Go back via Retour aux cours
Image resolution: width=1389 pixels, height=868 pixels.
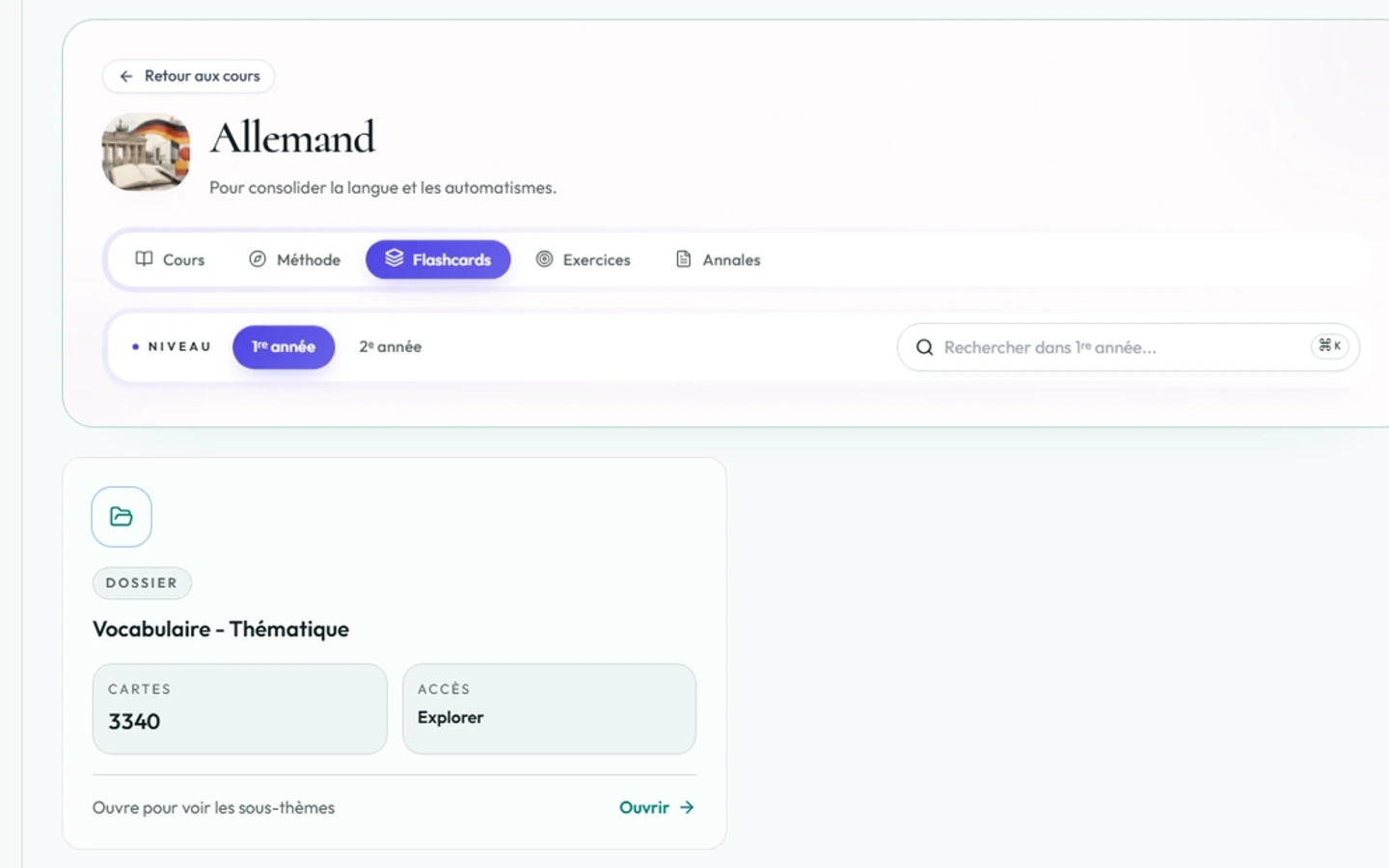click(189, 76)
